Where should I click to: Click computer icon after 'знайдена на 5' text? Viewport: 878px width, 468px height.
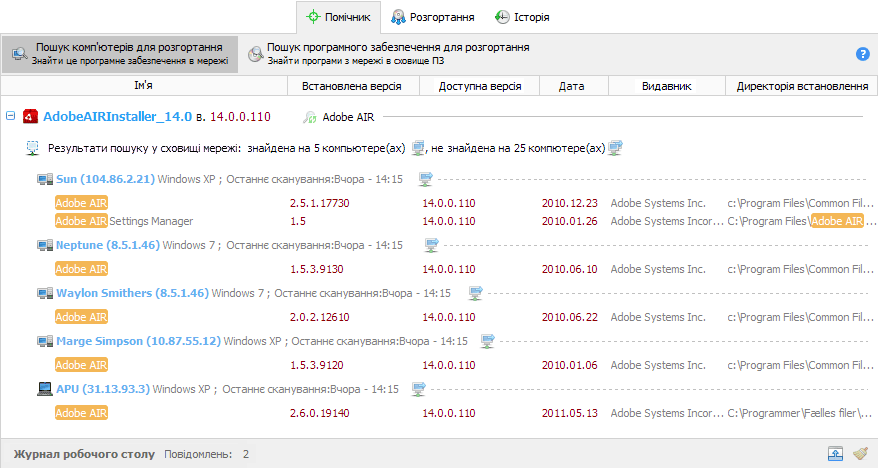(419, 148)
